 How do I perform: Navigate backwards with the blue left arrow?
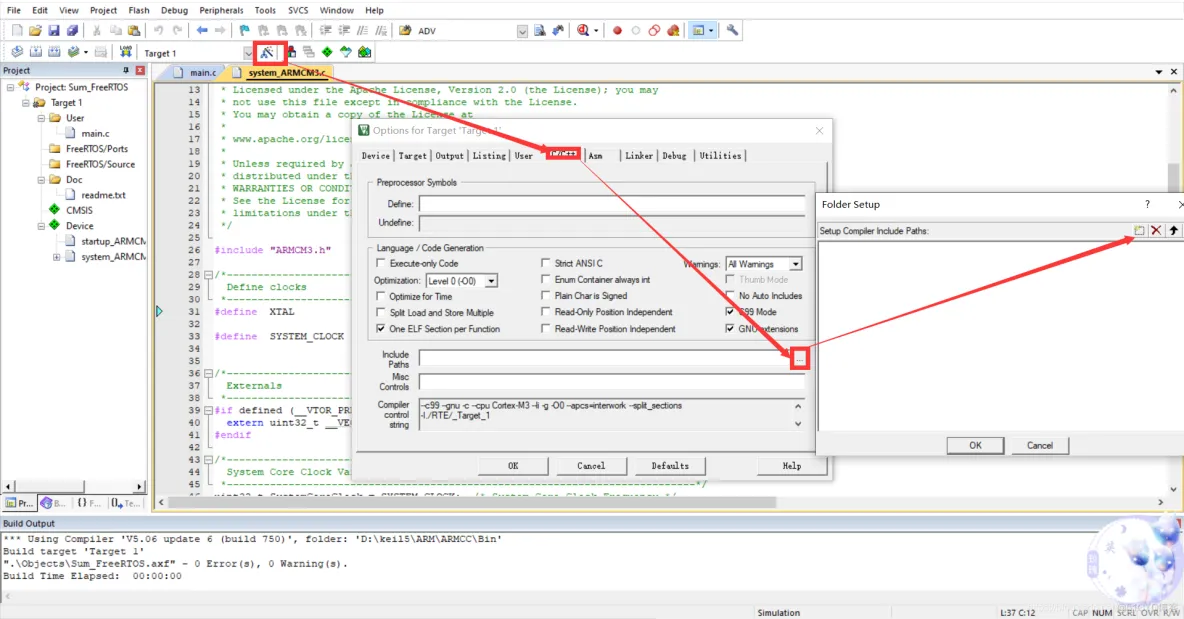click(202, 30)
